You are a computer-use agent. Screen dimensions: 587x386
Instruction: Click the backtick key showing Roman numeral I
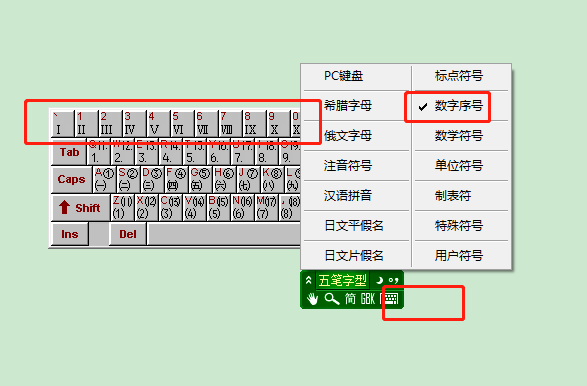[x=63, y=124]
